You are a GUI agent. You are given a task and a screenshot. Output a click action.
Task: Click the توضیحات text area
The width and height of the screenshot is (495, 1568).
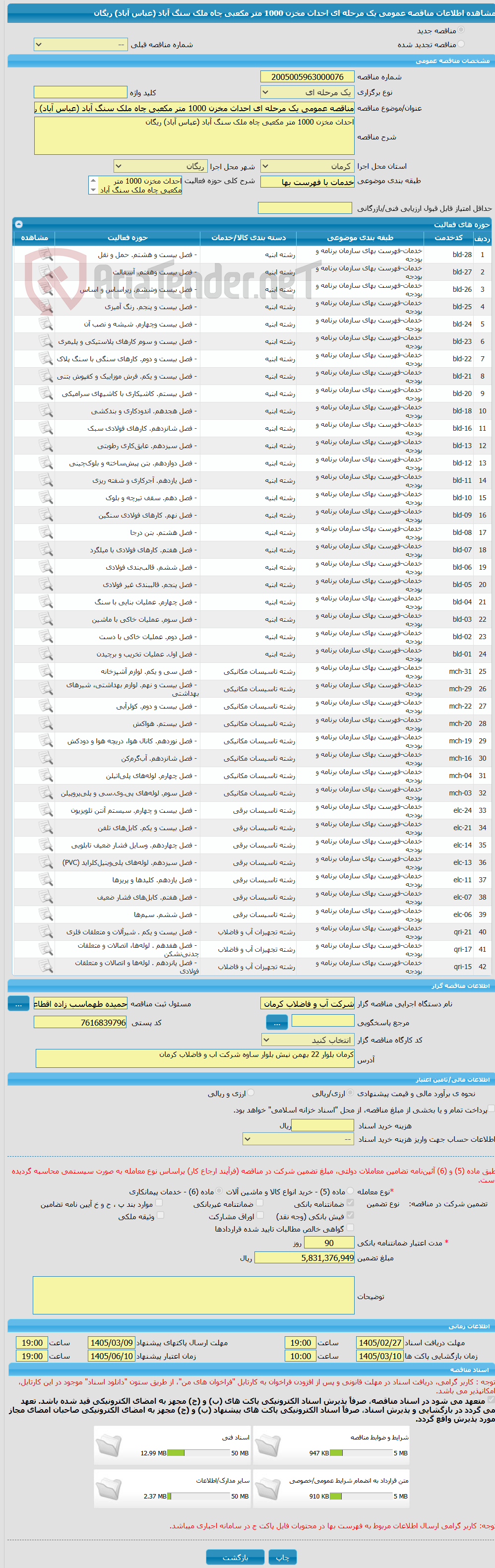[194, 1296]
